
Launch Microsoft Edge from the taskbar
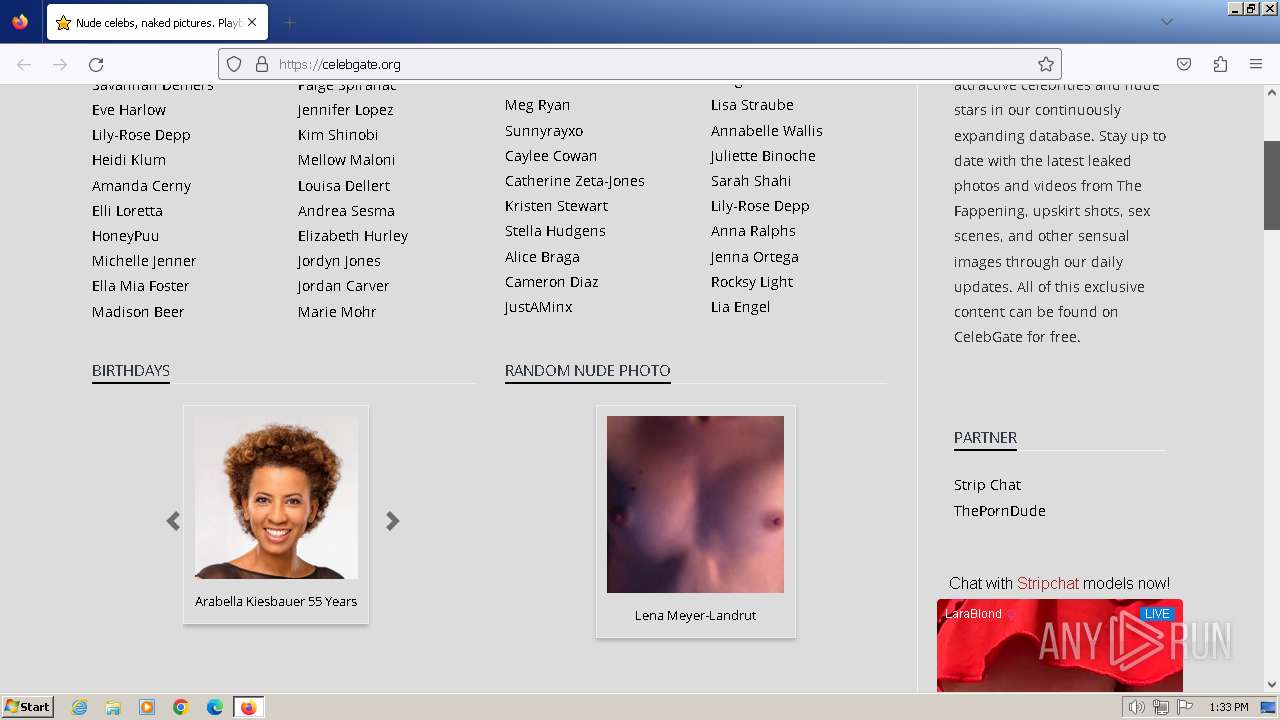[x=214, y=707]
